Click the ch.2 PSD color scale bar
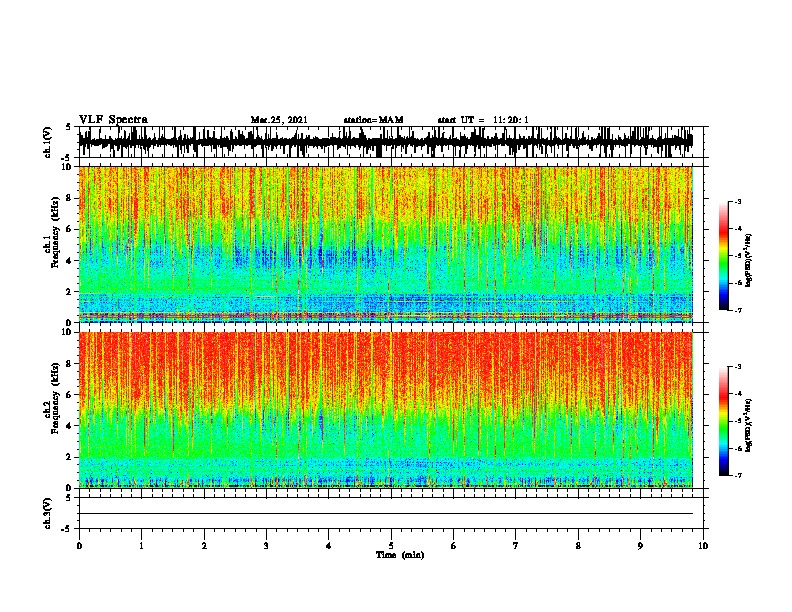Screen dimensions: 792x612 (723, 421)
